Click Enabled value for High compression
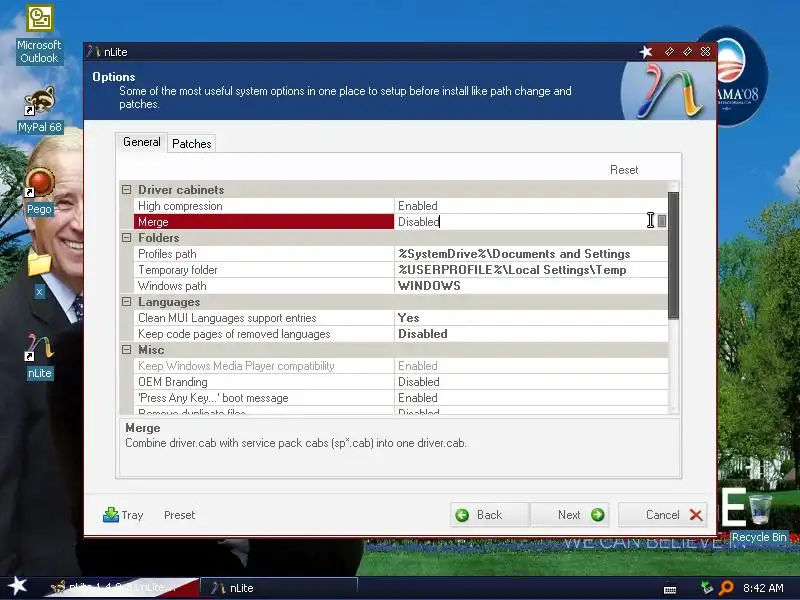The height and width of the screenshot is (600, 800). tap(531, 206)
